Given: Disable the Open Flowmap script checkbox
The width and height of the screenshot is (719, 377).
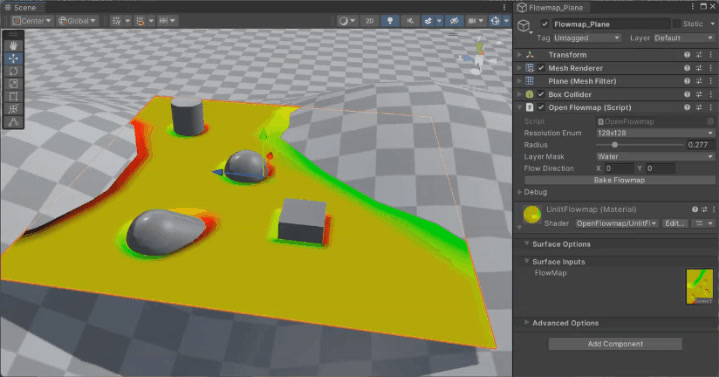Looking at the screenshot, I should pos(541,107).
